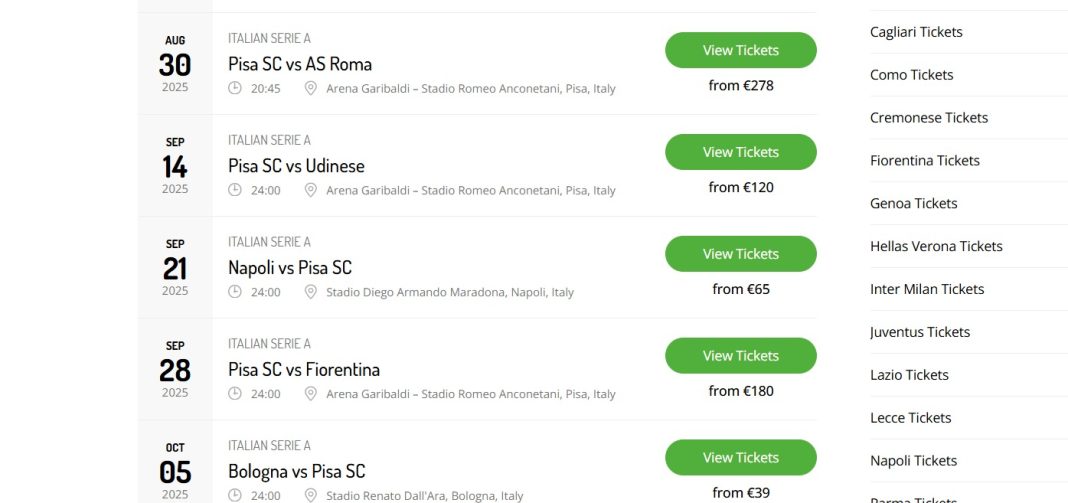View tickets for Pisa SC vs Udinese

click(x=740, y=152)
